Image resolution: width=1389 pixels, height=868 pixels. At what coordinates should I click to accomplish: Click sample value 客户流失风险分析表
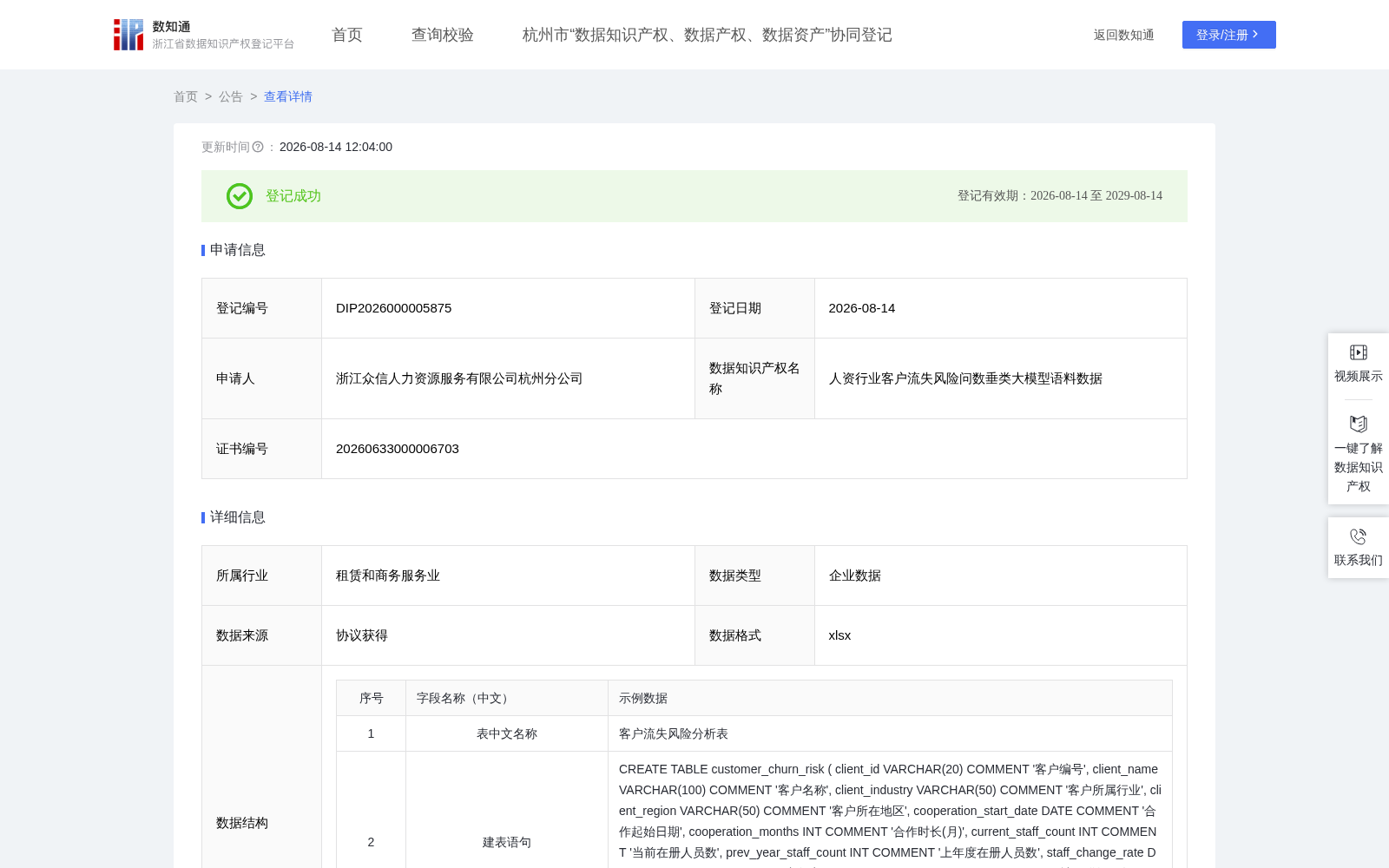(x=674, y=733)
